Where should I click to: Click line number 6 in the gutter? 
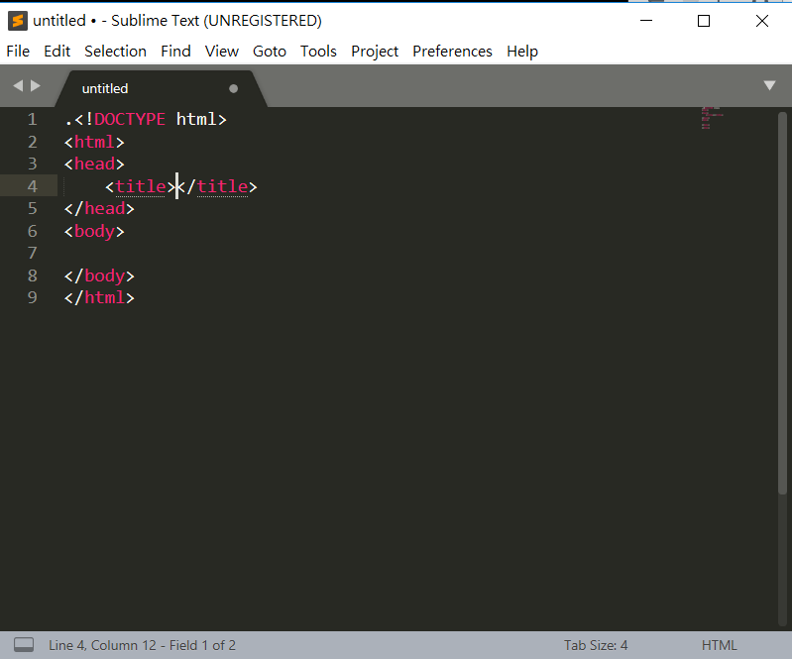pyautogui.click(x=32, y=231)
